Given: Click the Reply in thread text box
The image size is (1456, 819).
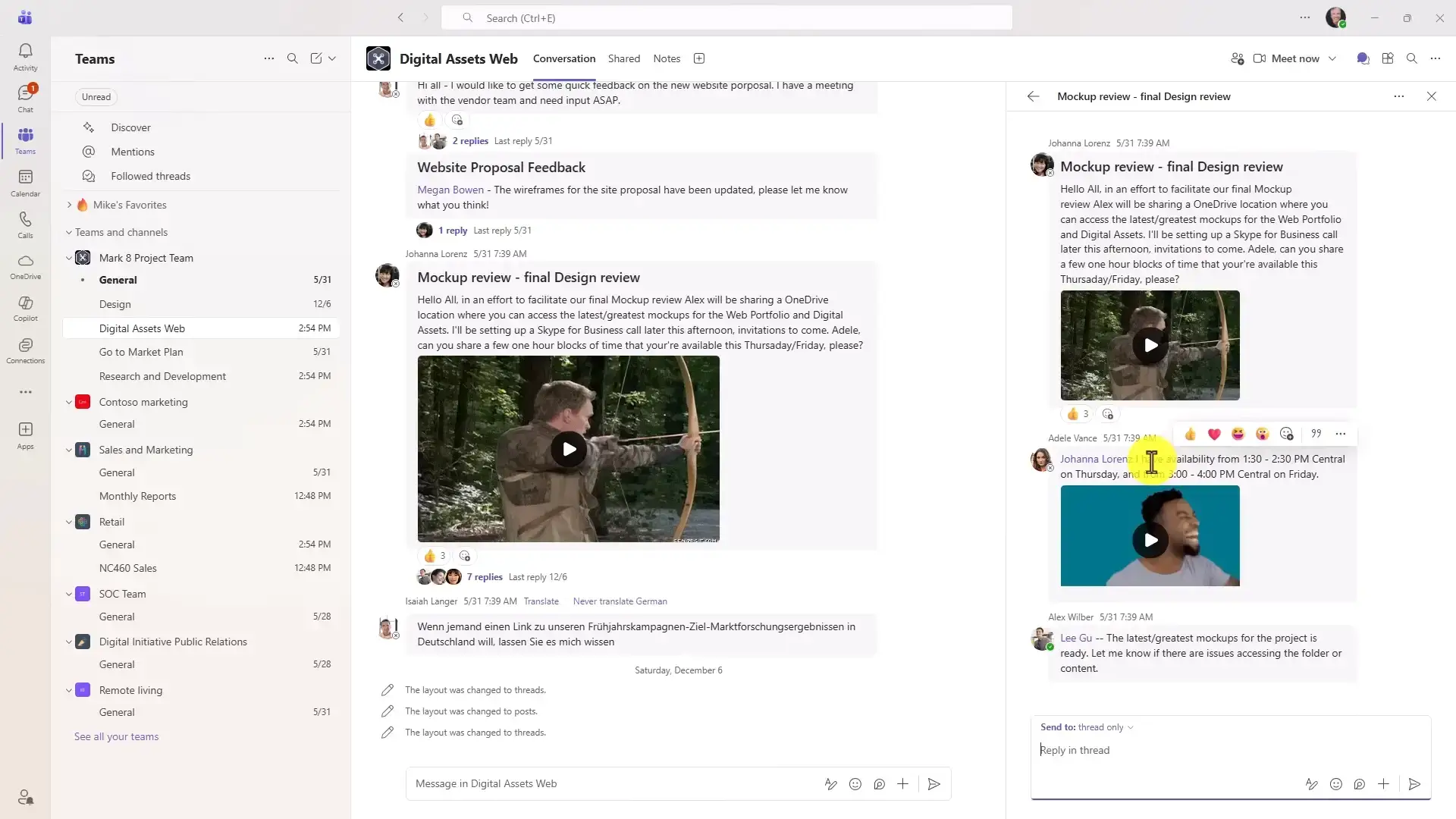Looking at the screenshot, I should pos(1230,750).
